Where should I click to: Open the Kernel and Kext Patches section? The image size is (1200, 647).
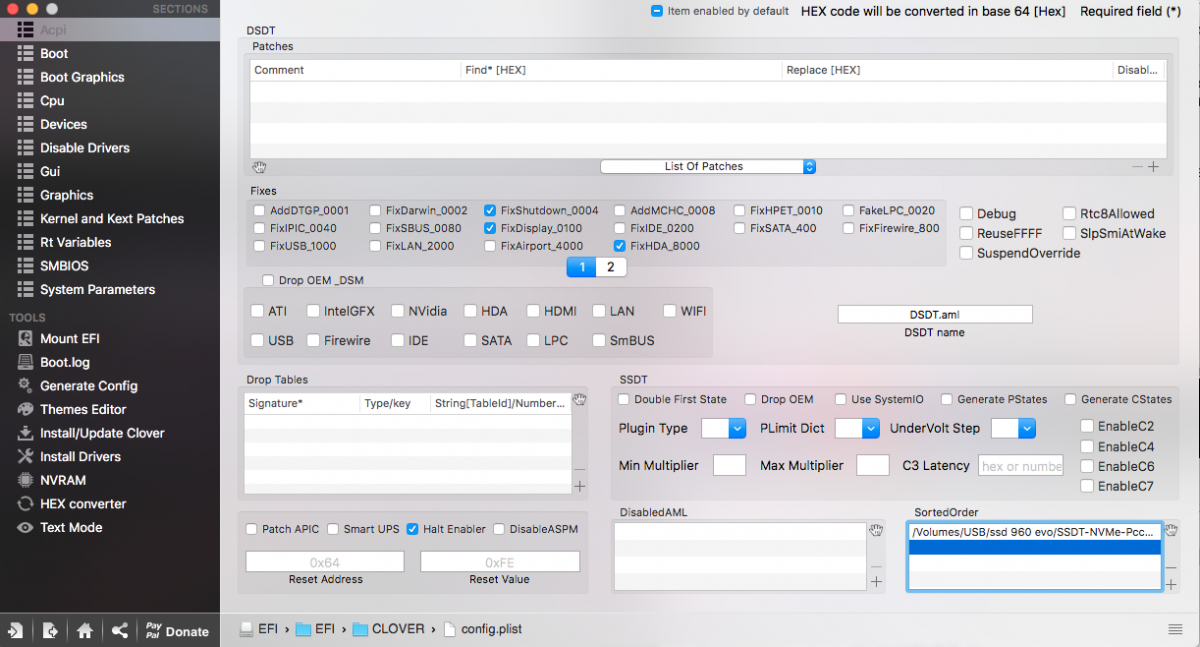click(111, 219)
